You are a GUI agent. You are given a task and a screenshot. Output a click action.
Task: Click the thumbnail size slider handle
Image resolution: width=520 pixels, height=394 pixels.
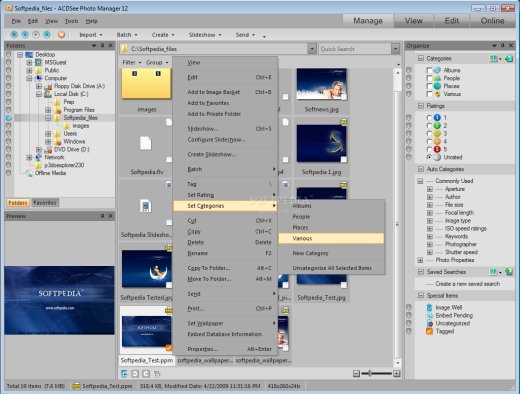point(370,374)
